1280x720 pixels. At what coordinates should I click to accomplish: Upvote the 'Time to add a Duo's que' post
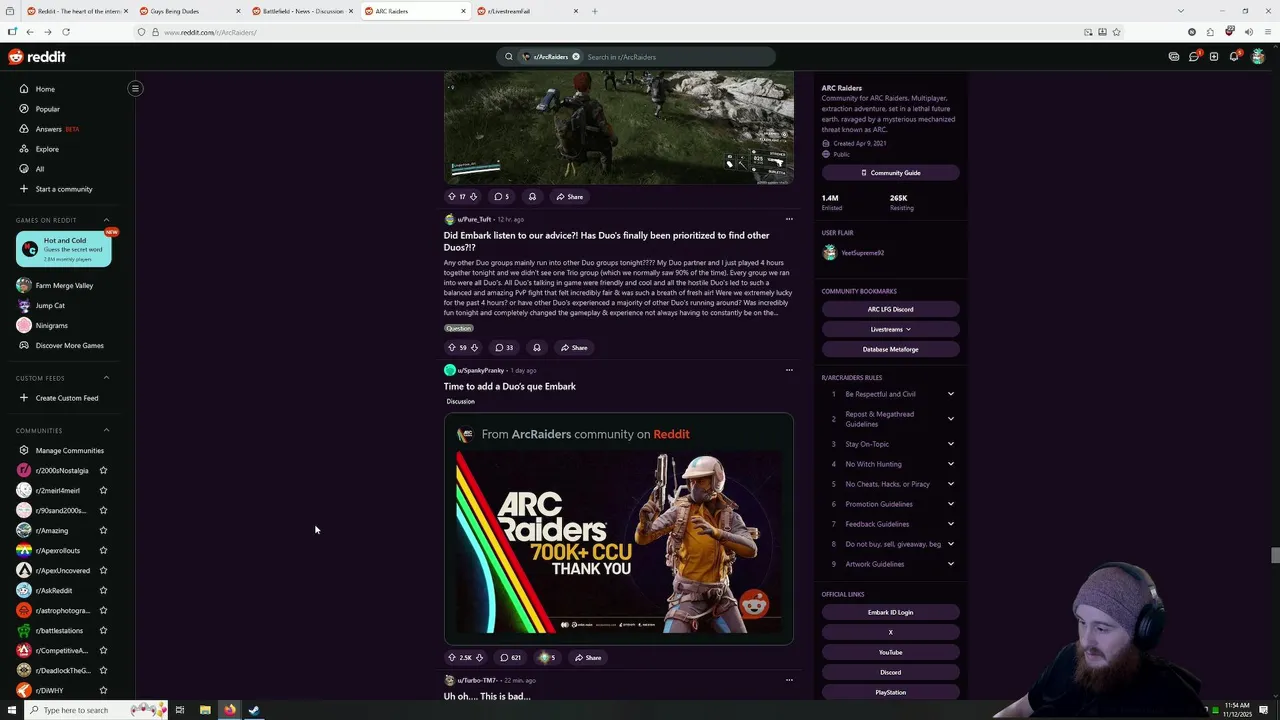[x=452, y=657]
